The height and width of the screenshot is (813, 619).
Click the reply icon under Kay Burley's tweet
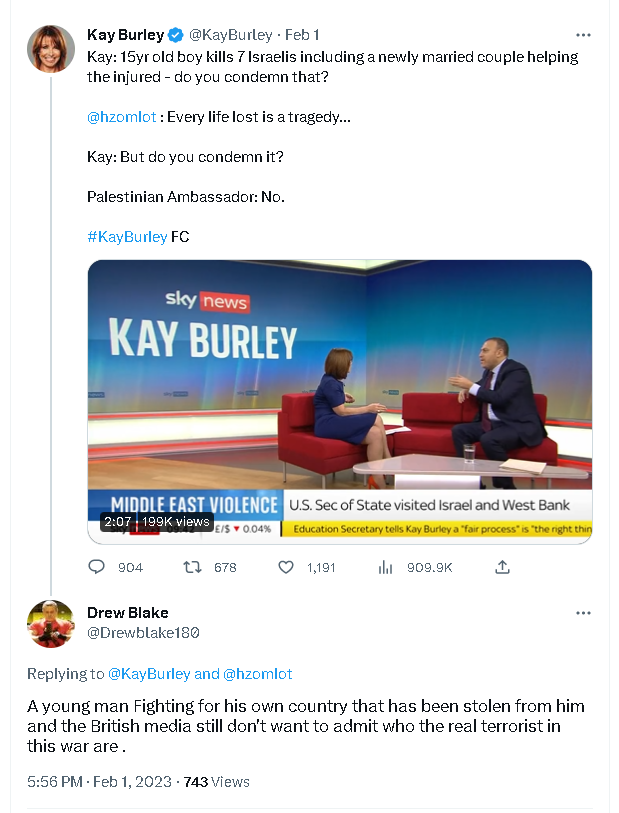pyautogui.click(x=97, y=567)
